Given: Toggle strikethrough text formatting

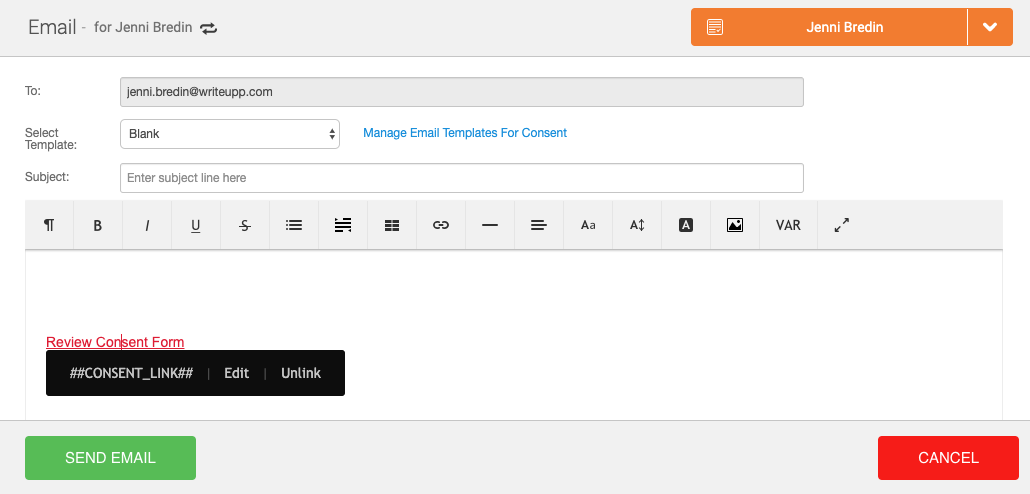Looking at the screenshot, I should (x=245, y=225).
